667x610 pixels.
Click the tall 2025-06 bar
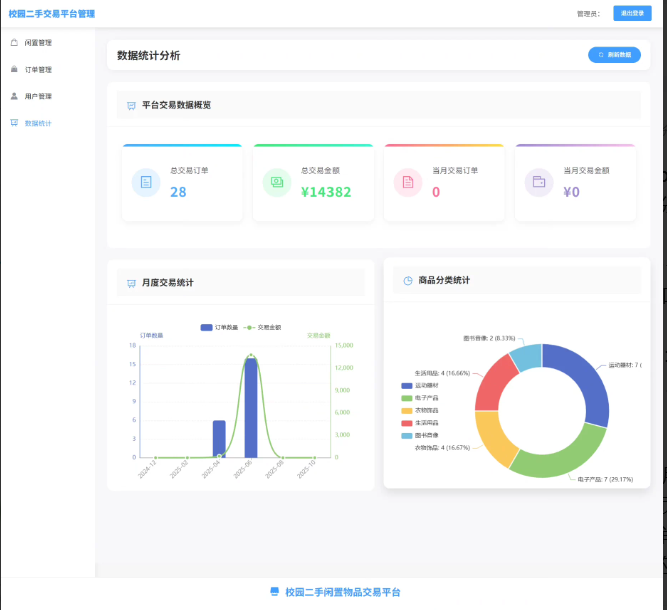pos(251,408)
